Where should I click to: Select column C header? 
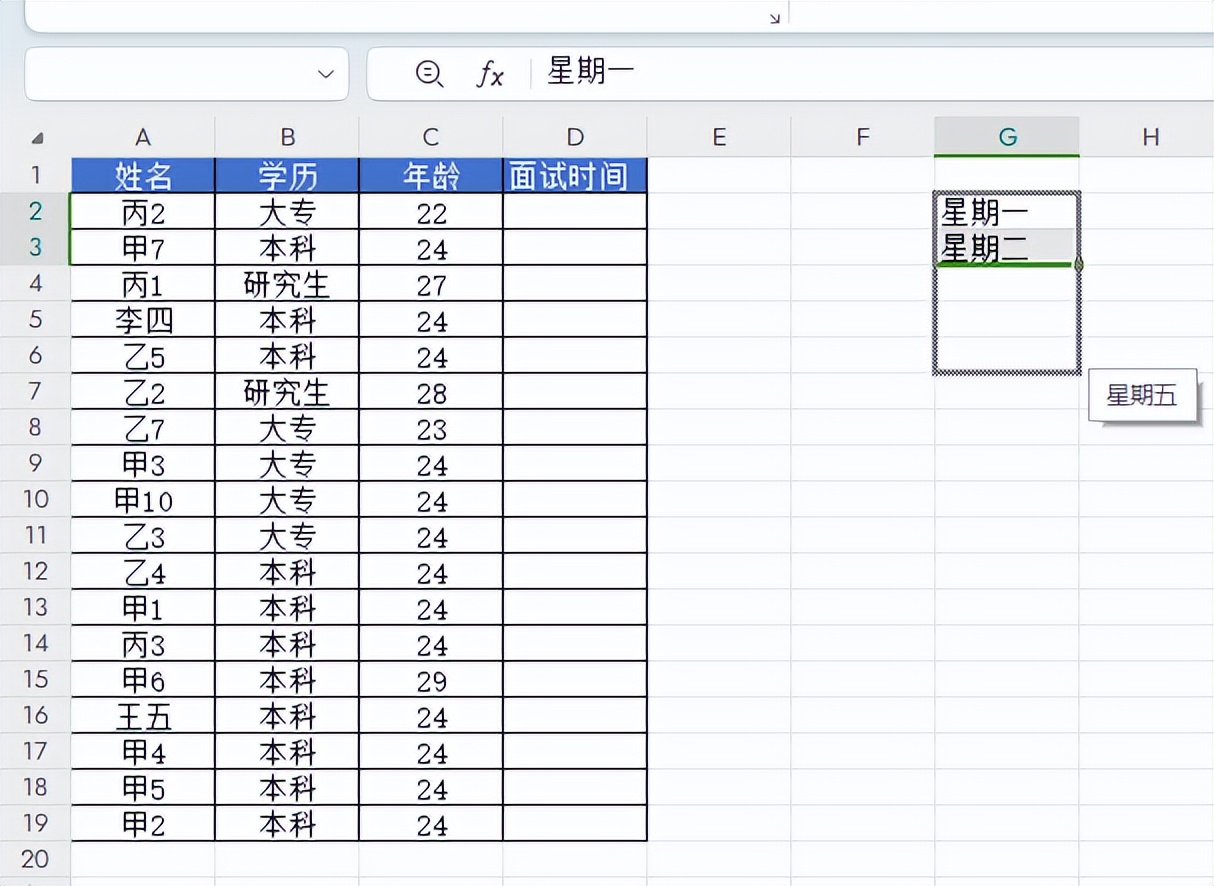pyautogui.click(x=431, y=137)
